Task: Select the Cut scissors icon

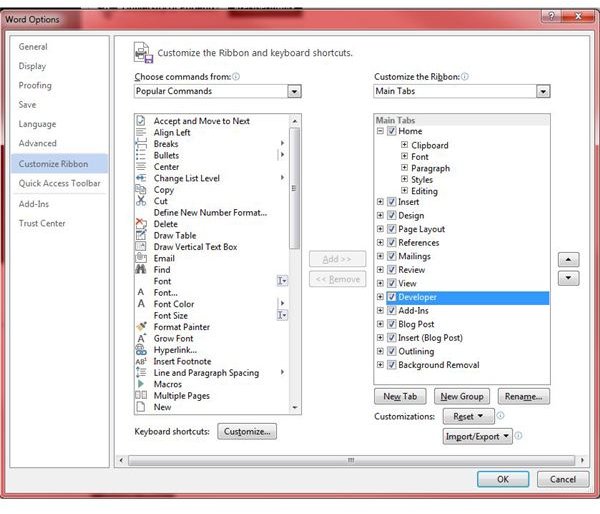Action: [141, 201]
